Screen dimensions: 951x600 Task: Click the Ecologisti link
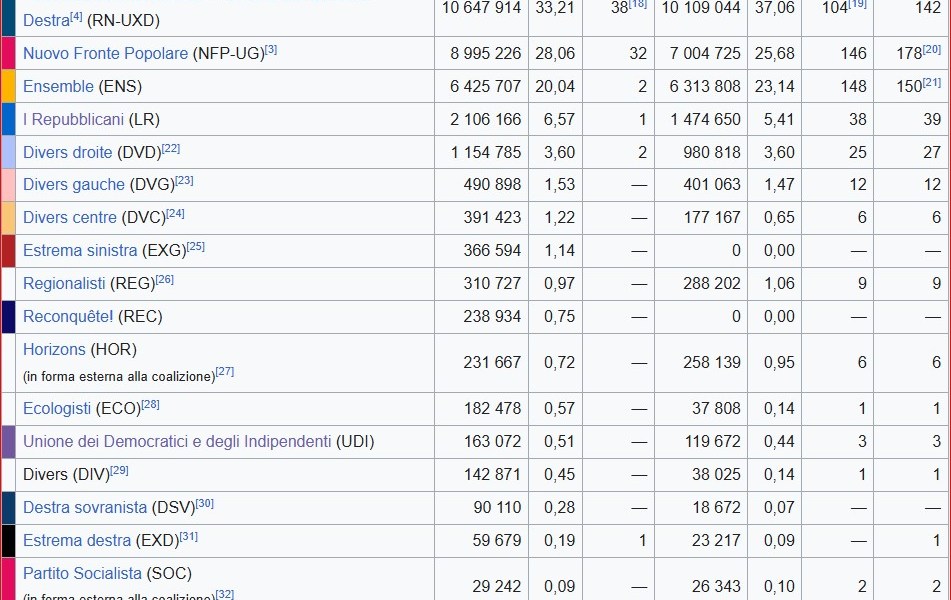point(57,409)
